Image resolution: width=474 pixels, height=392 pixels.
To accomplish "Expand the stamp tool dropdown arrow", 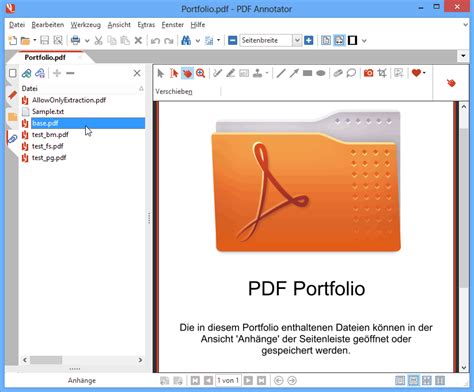I will [x=267, y=73].
